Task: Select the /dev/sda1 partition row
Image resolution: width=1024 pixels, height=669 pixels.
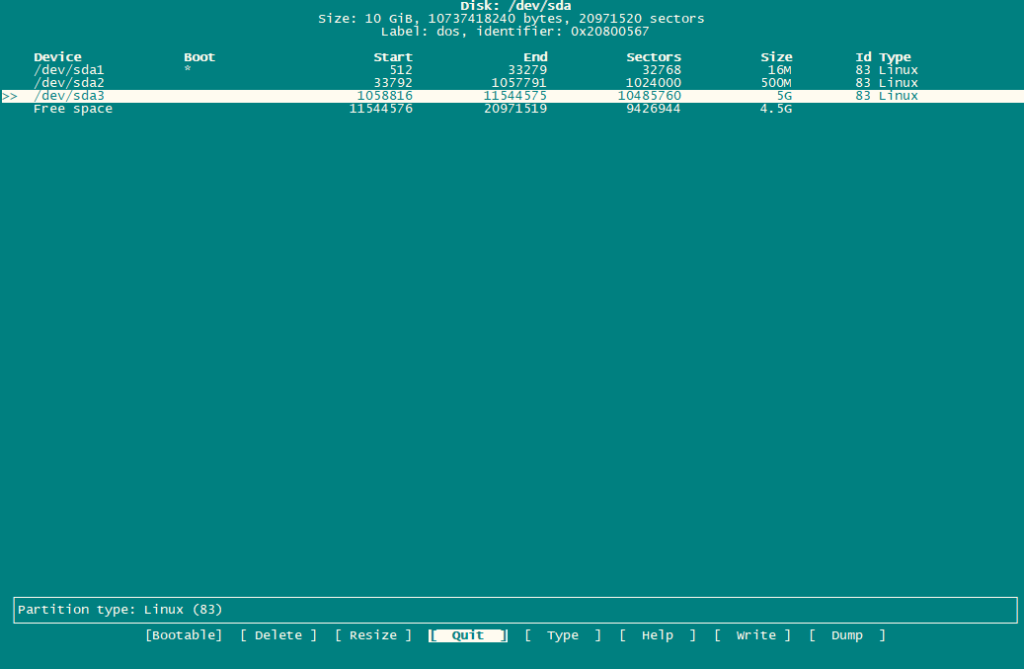Action: click(x=69, y=70)
